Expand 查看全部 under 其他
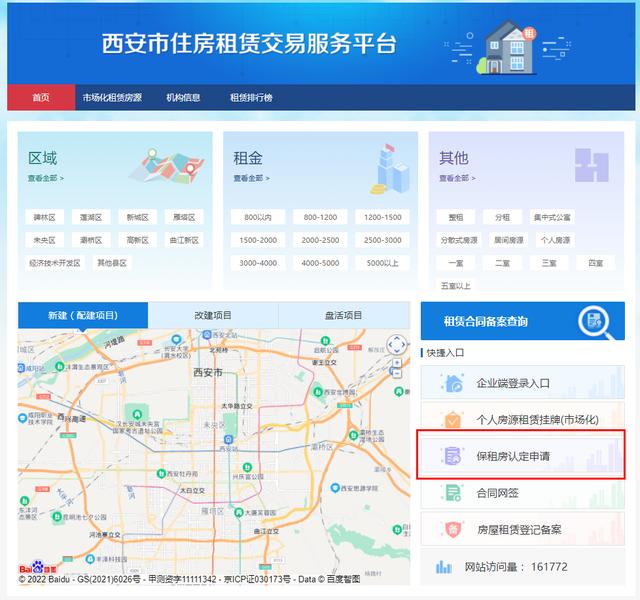The width and height of the screenshot is (640, 600). pos(457,178)
